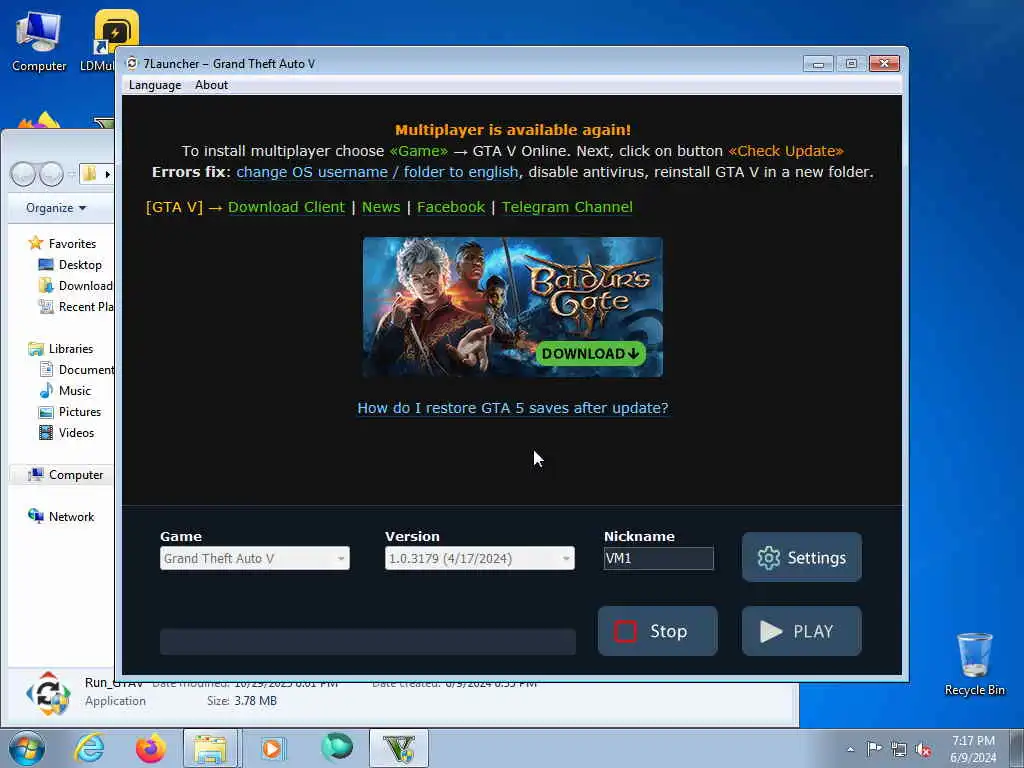The width and height of the screenshot is (1024, 768).
Task: Open the Windows Start menu orb
Action: click(x=26, y=748)
